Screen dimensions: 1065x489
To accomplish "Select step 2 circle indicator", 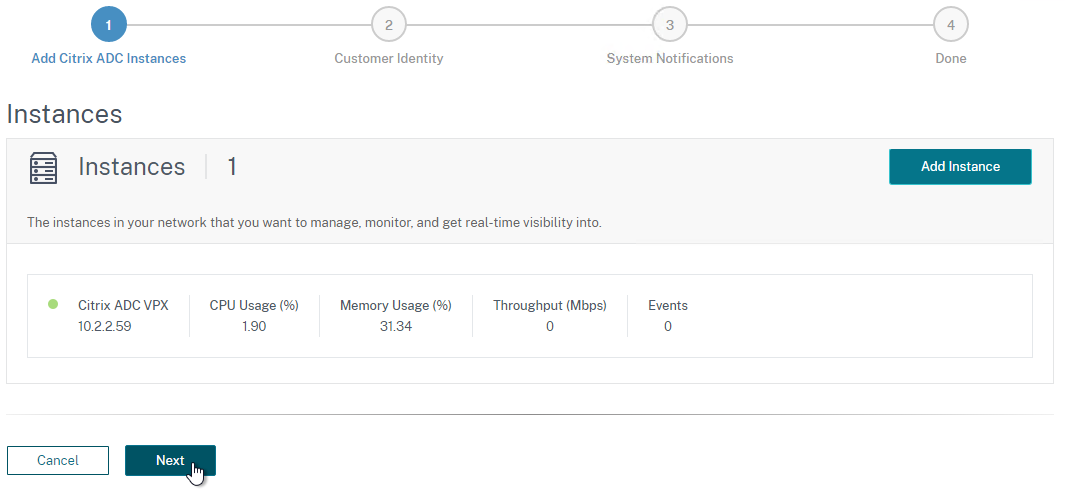I will click(389, 25).
